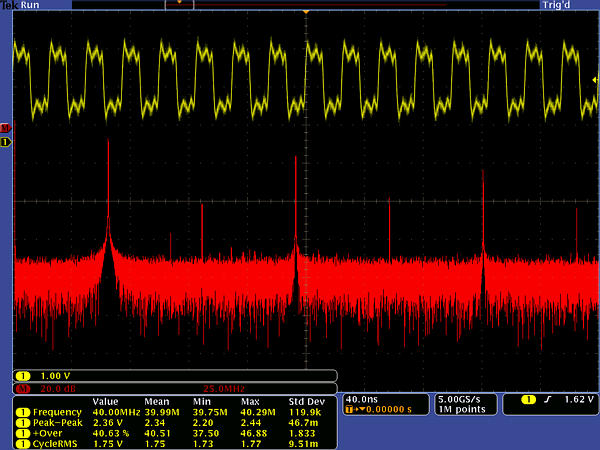The image size is (600, 450).
Task: Click the +Over measurement channel badge
Action: [x=22, y=432]
